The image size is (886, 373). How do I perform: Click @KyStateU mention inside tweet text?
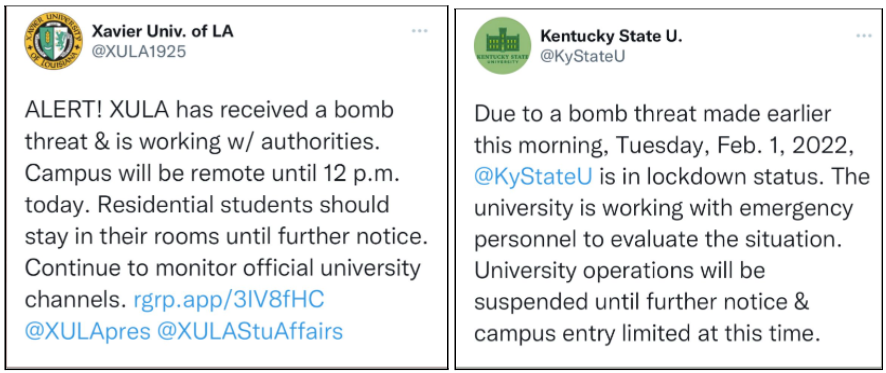tap(533, 178)
